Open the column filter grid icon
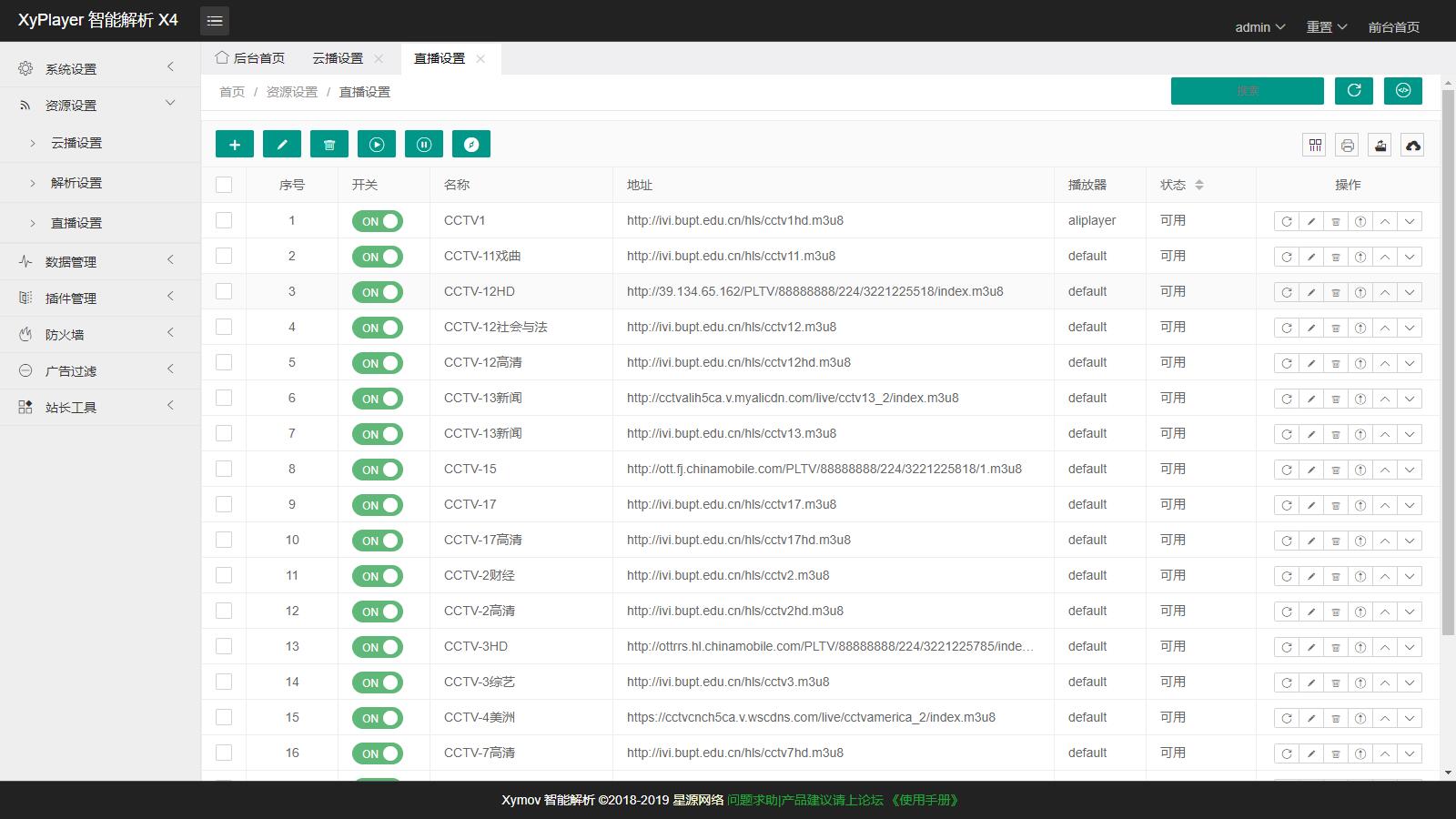Image resolution: width=1456 pixels, height=819 pixels. click(1315, 146)
